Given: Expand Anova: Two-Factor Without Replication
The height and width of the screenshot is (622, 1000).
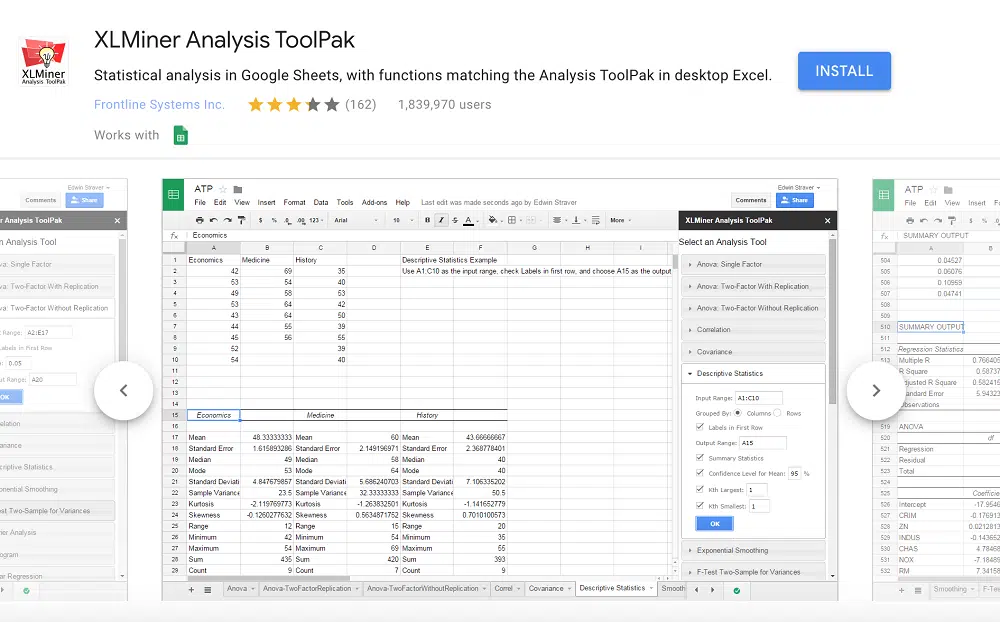Looking at the screenshot, I should pos(753,308).
